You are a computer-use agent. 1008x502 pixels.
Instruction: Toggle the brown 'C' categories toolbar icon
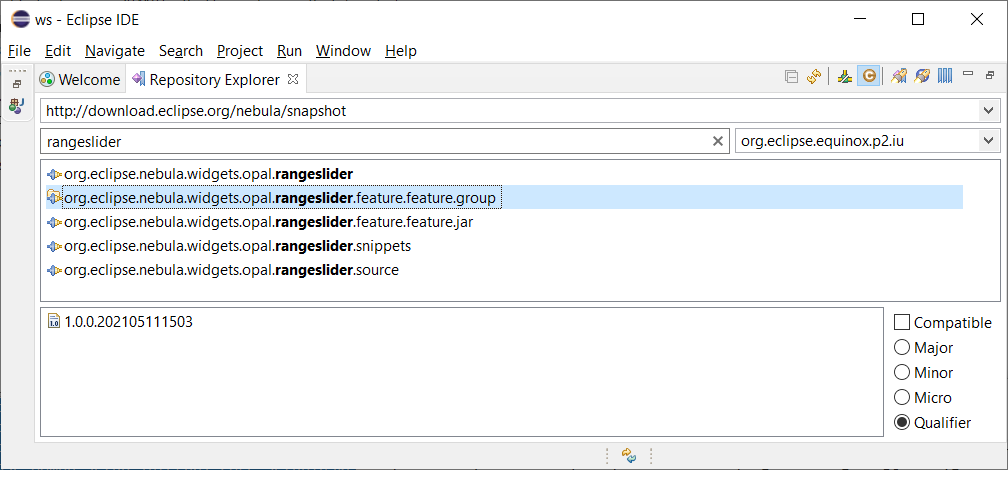pos(868,76)
